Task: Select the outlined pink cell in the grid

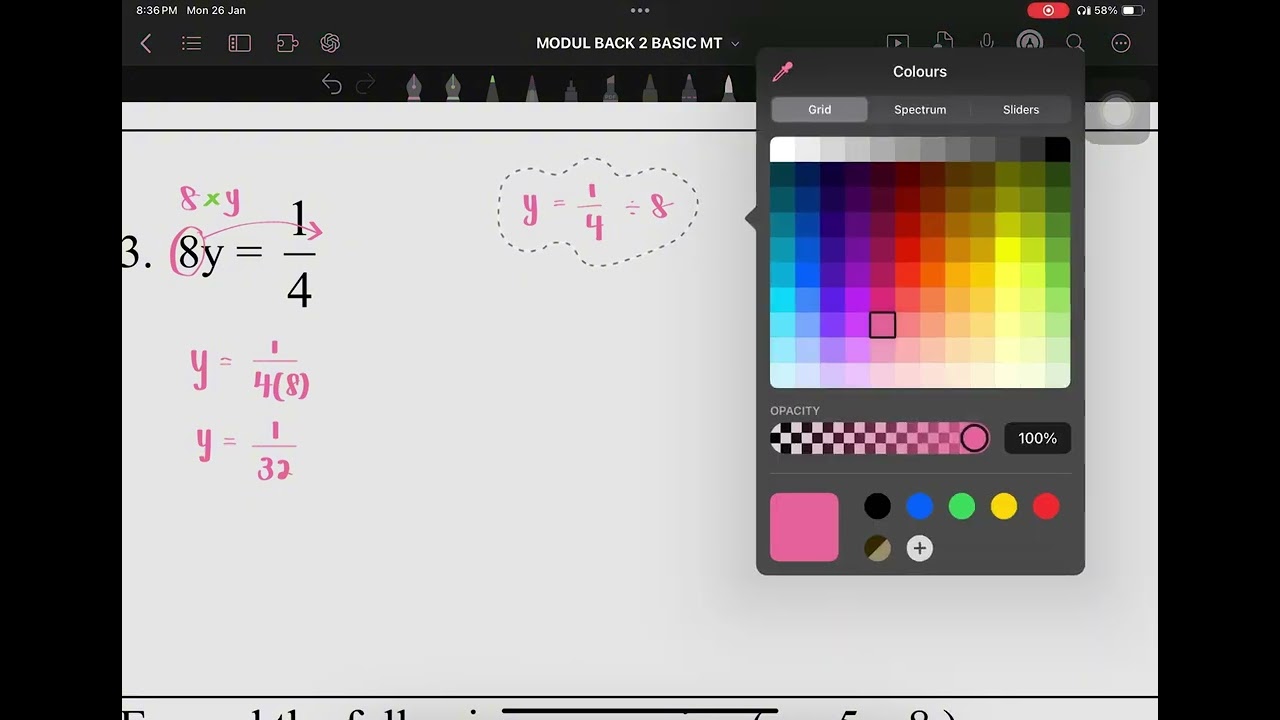Action: point(882,325)
